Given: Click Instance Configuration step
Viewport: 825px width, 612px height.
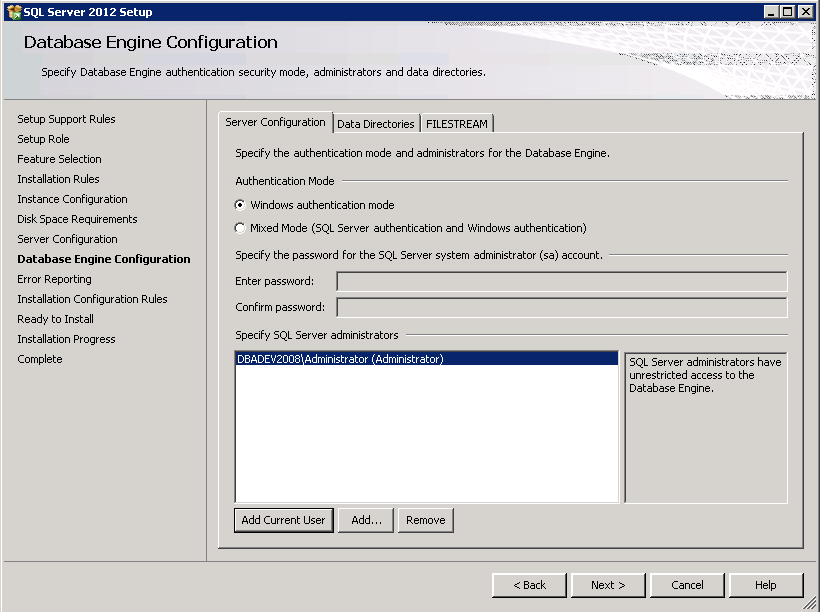Looking at the screenshot, I should [x=72, y=199].
